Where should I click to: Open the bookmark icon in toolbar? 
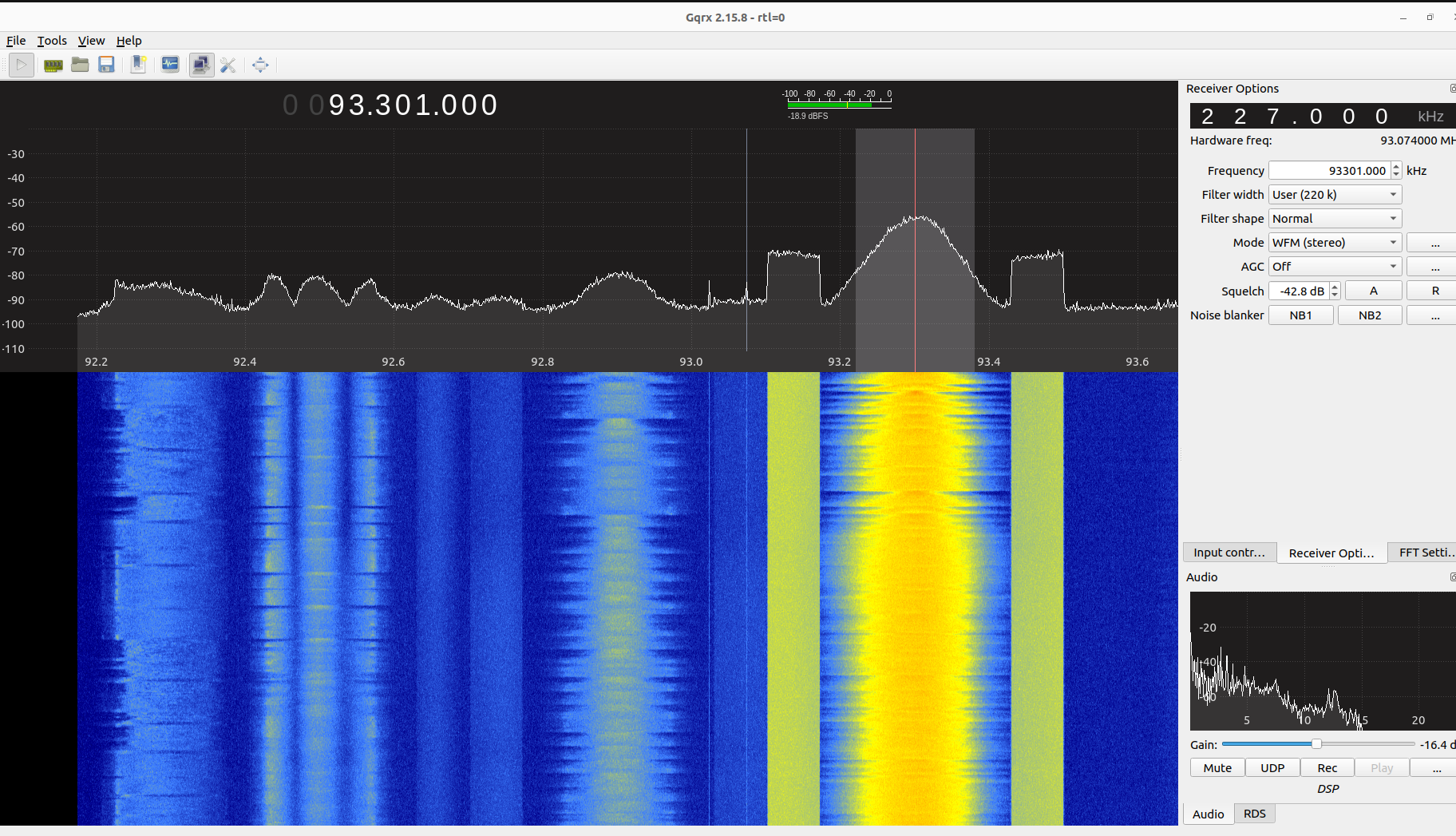point(138,65)
